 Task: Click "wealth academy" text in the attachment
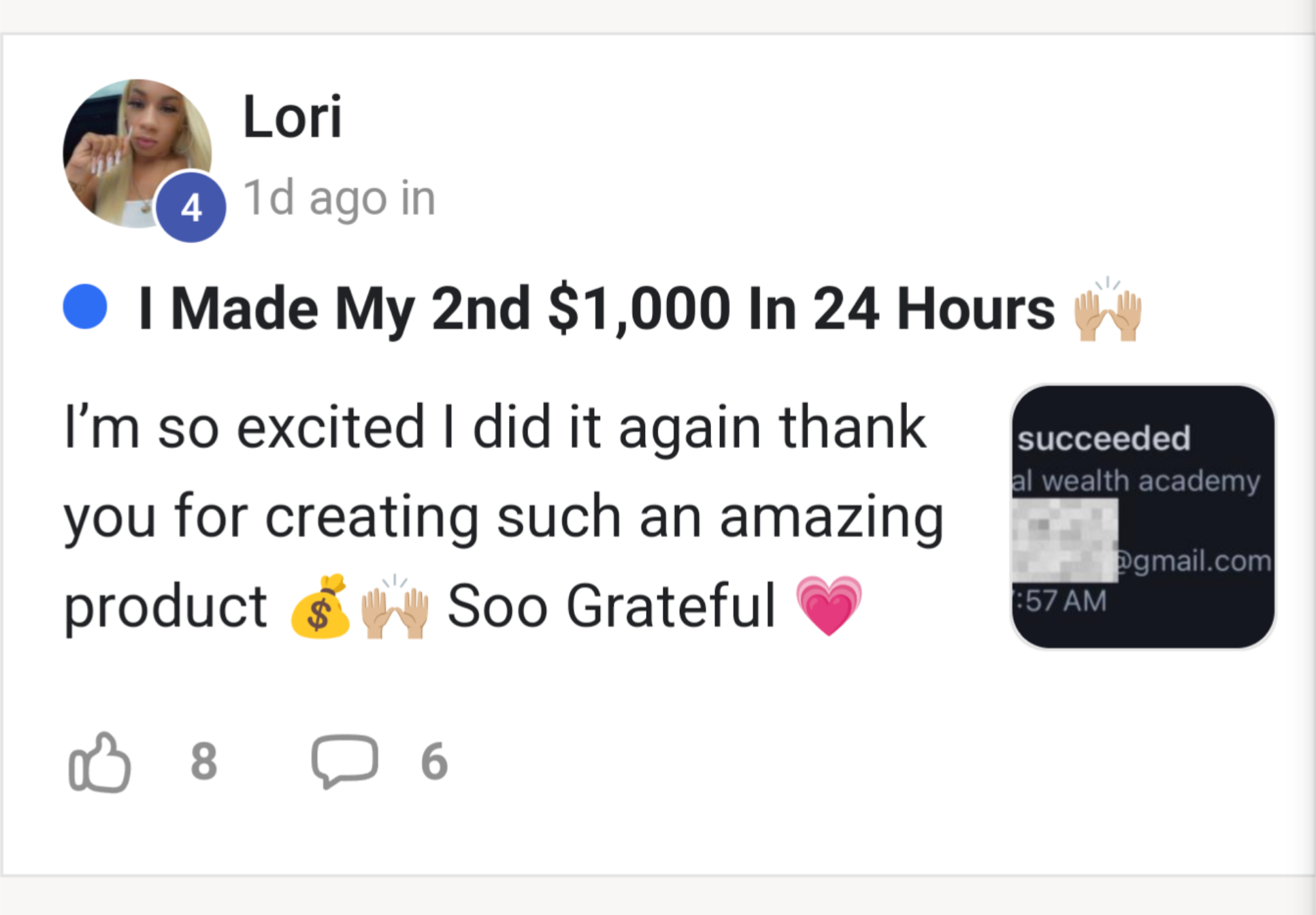(x=1150, y=481)
